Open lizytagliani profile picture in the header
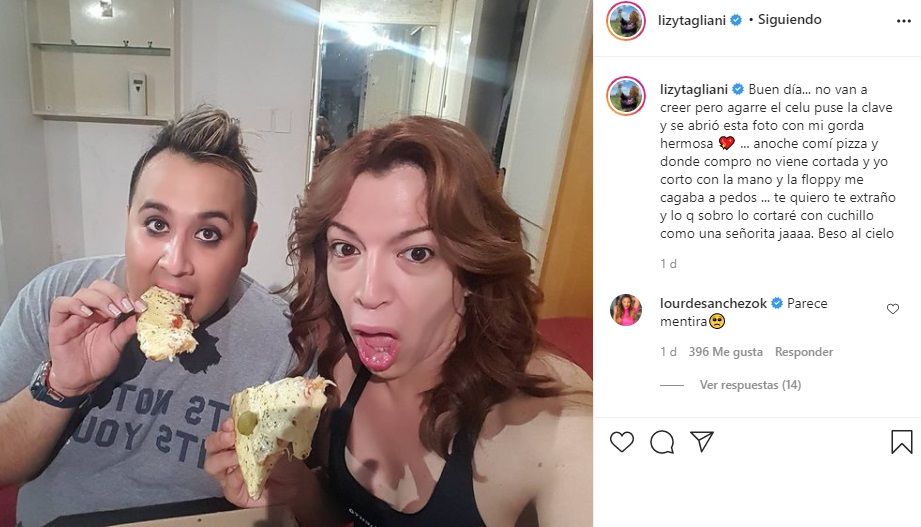 (626, 21)
